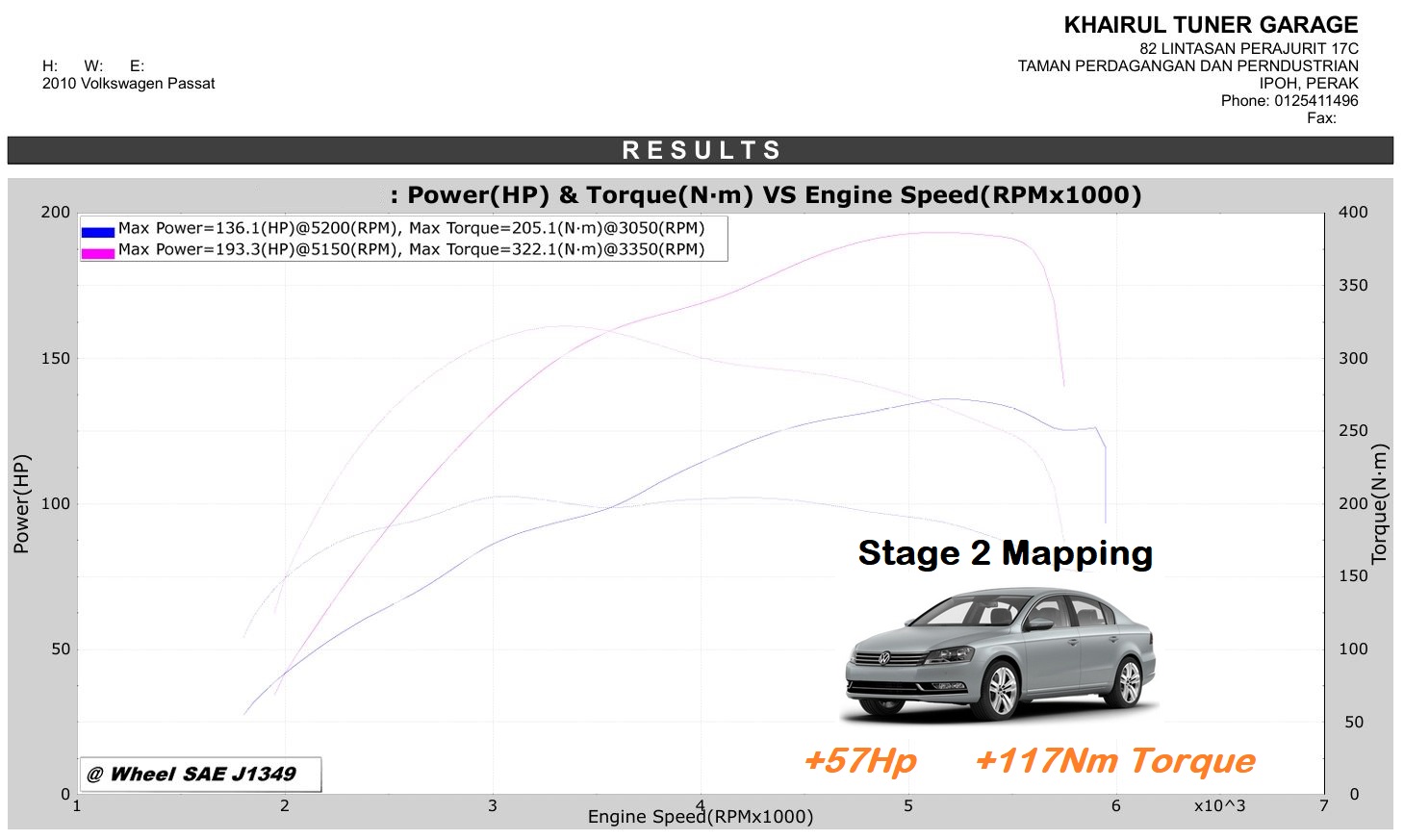Click the +57Hp gain label

tap(859, 760)
